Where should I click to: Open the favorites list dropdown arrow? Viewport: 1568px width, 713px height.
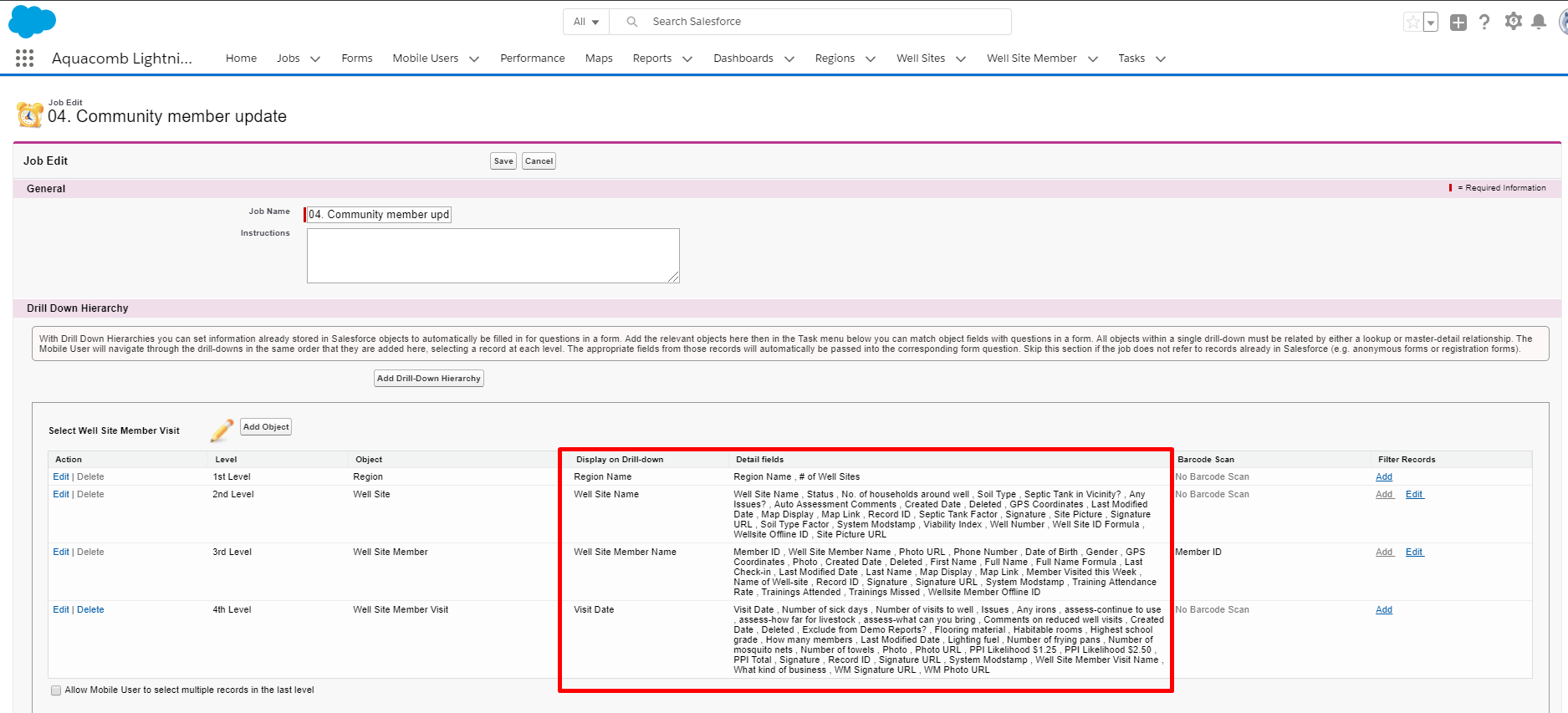click(1431, 23)
